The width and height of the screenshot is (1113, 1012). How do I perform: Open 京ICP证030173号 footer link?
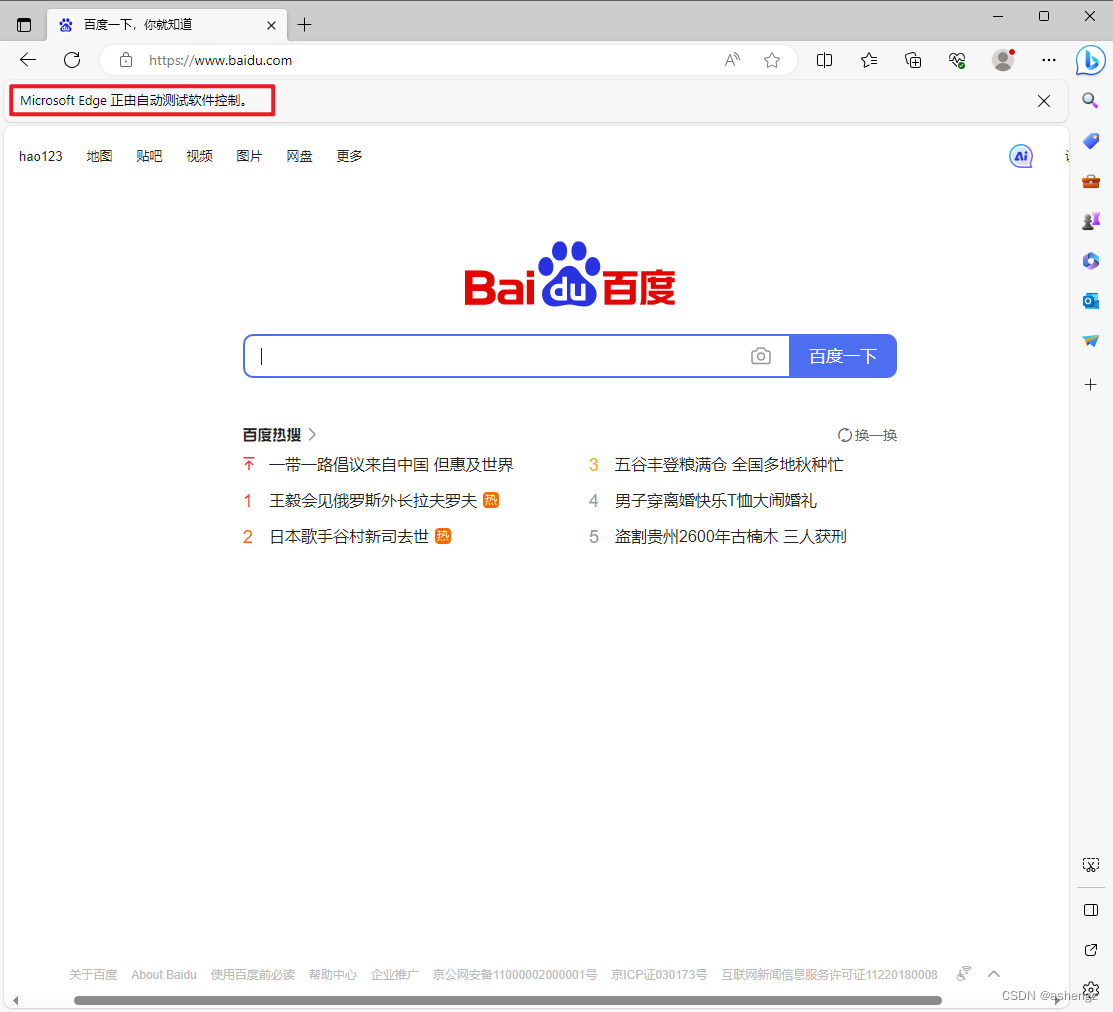[x=659, y=974]
